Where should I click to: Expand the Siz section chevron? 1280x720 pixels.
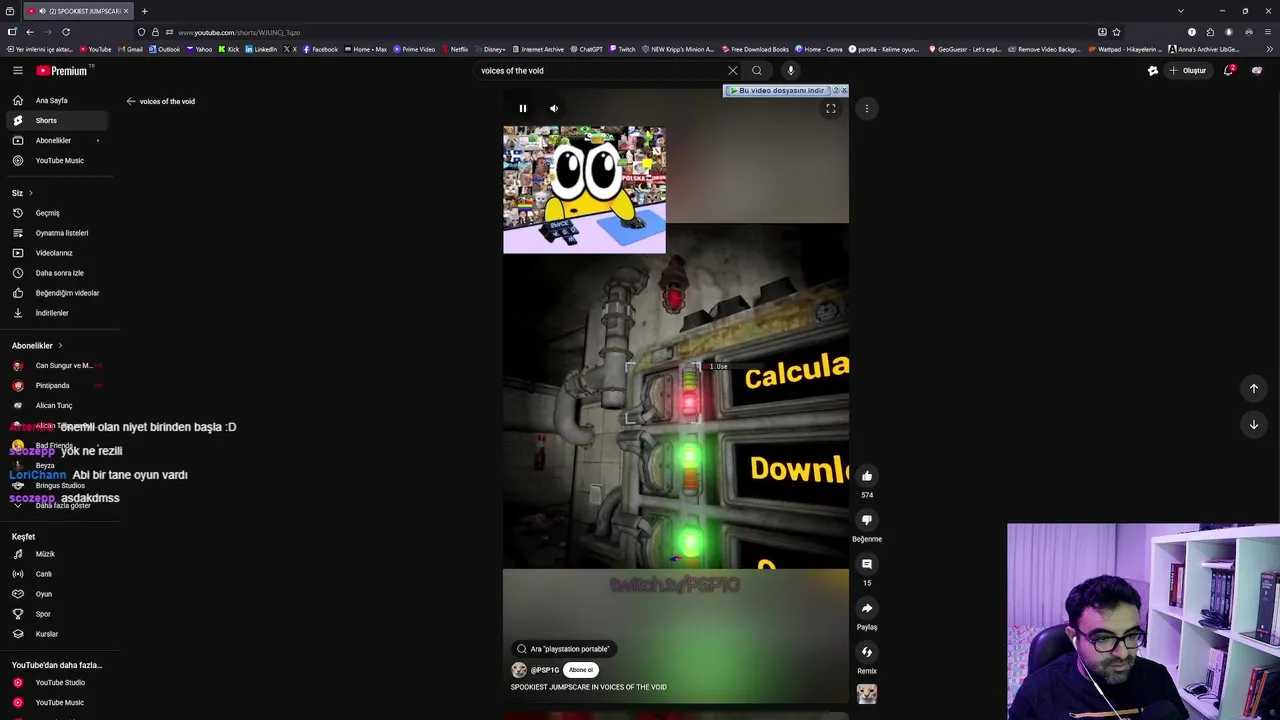tap(31, 193)
